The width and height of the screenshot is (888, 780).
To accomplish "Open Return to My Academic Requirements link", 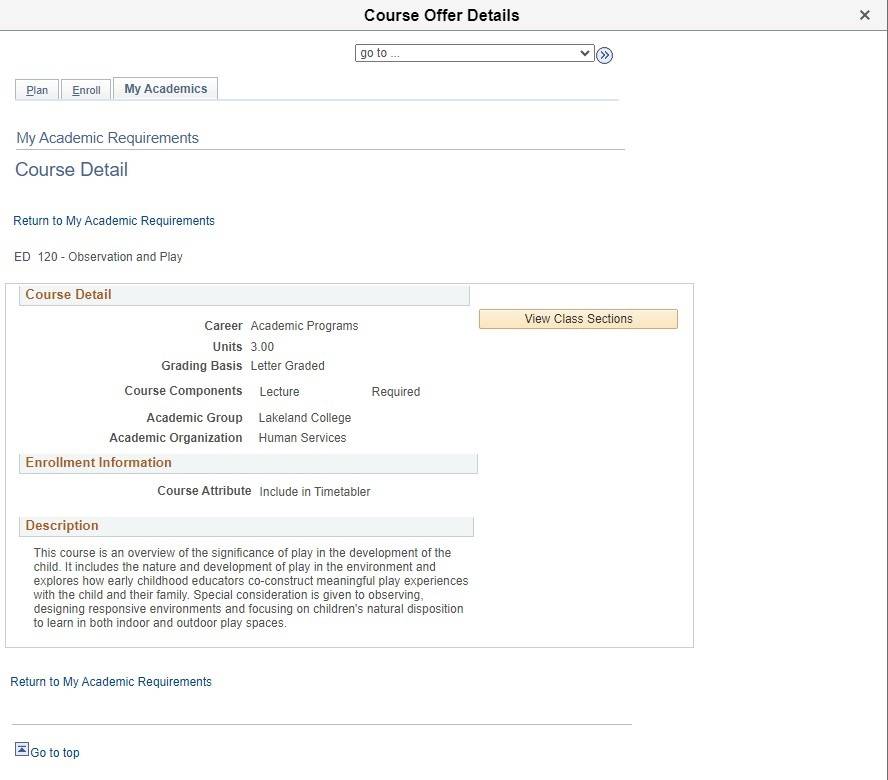I will (113, 220).
